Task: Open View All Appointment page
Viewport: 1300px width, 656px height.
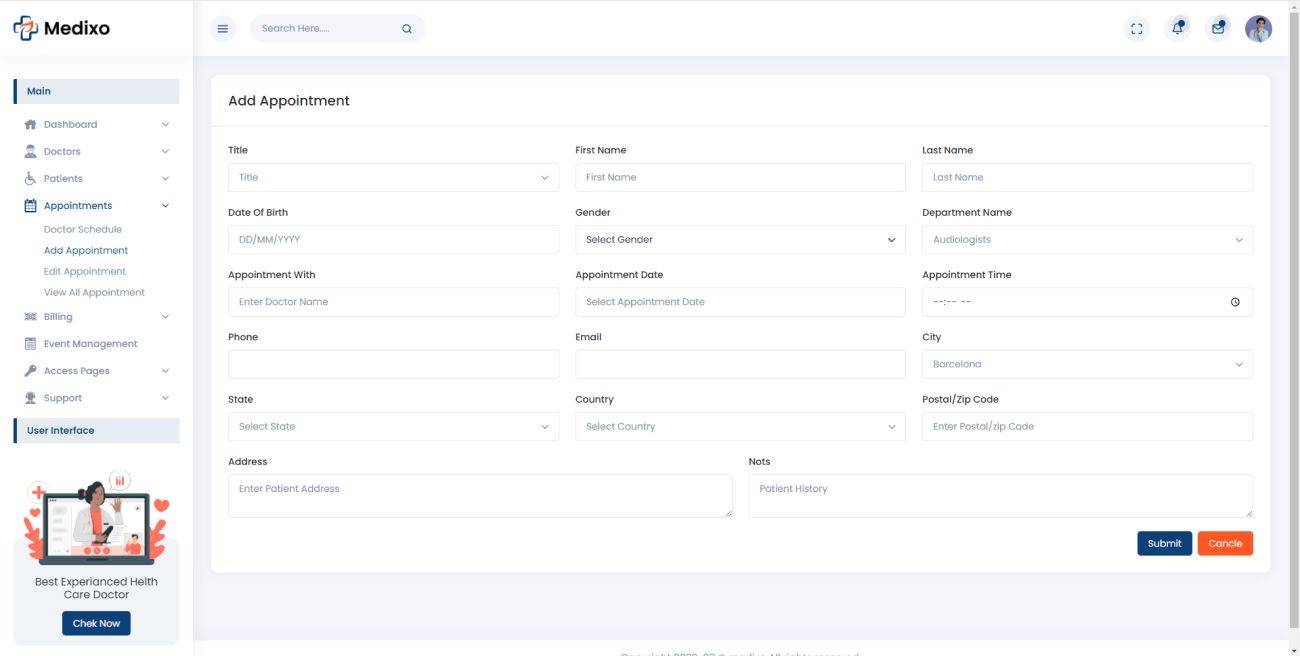Action: click(x=94, y=293)
